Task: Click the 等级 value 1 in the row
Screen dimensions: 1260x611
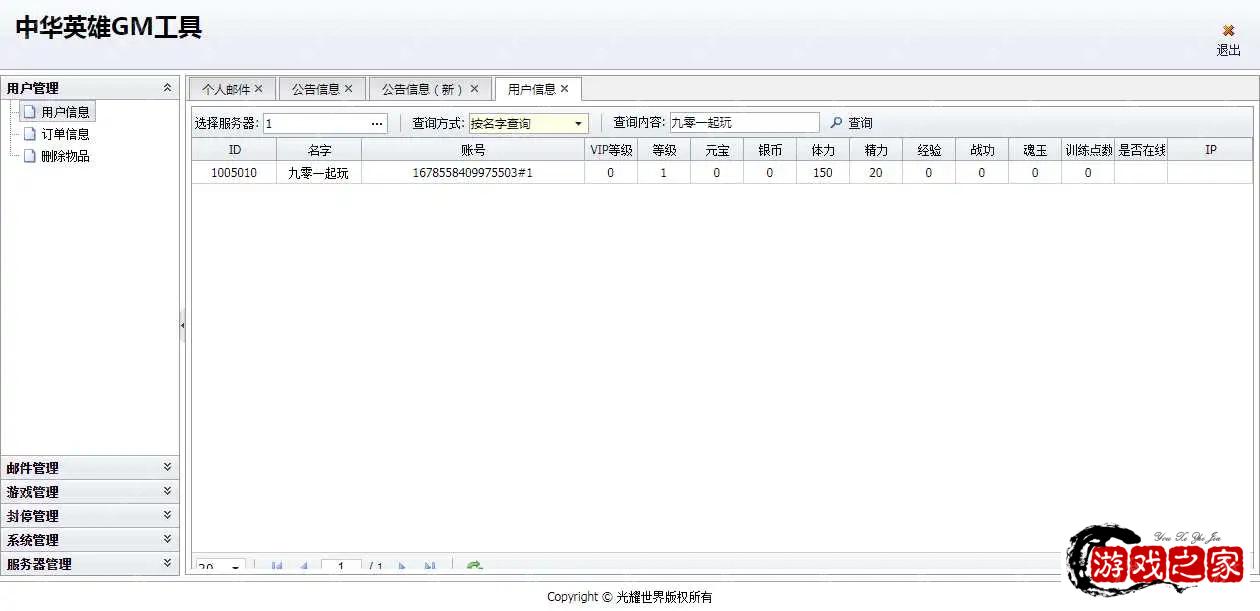Action: click(664, 172)
